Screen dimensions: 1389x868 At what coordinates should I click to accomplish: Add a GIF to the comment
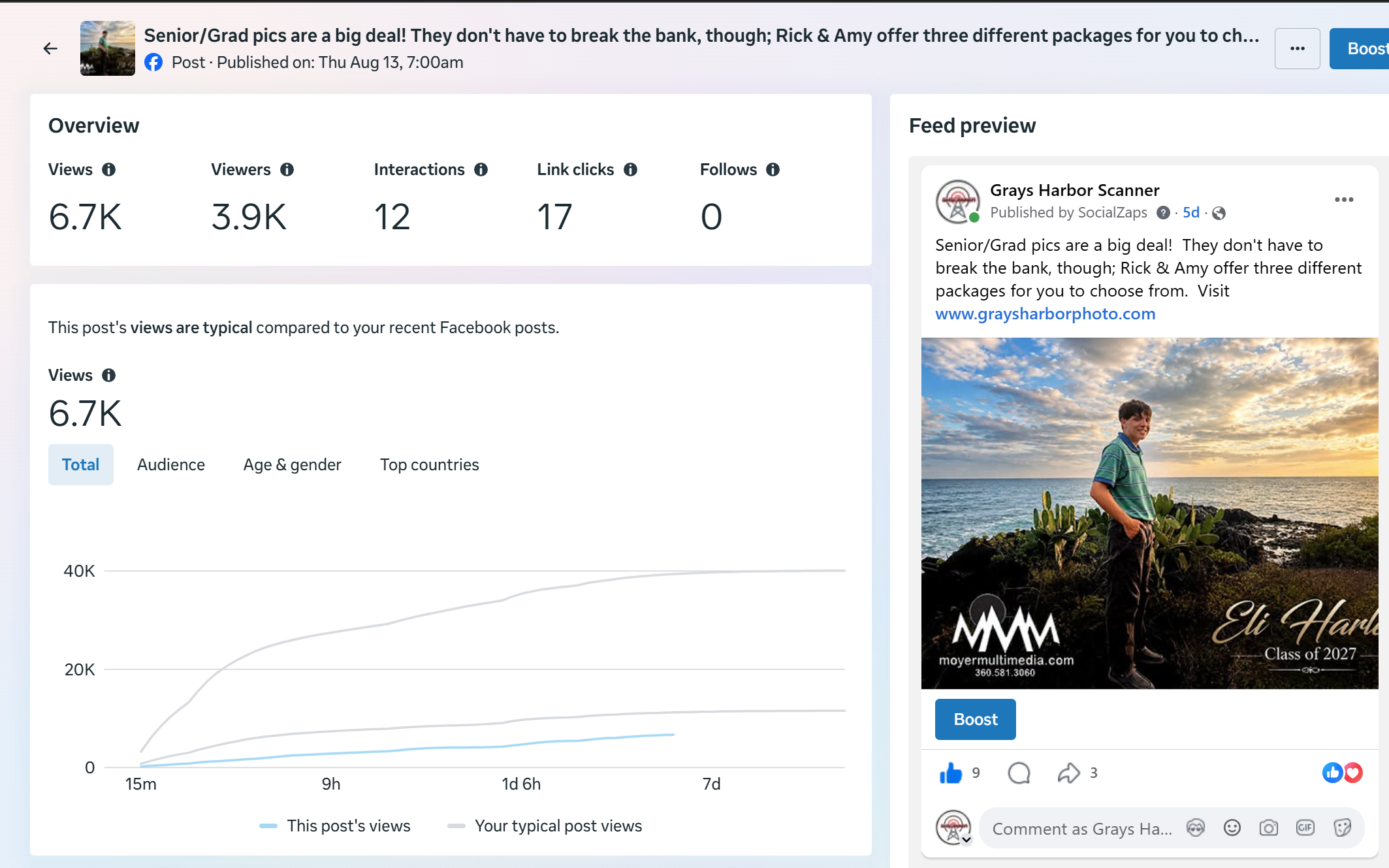(1305, 828)
